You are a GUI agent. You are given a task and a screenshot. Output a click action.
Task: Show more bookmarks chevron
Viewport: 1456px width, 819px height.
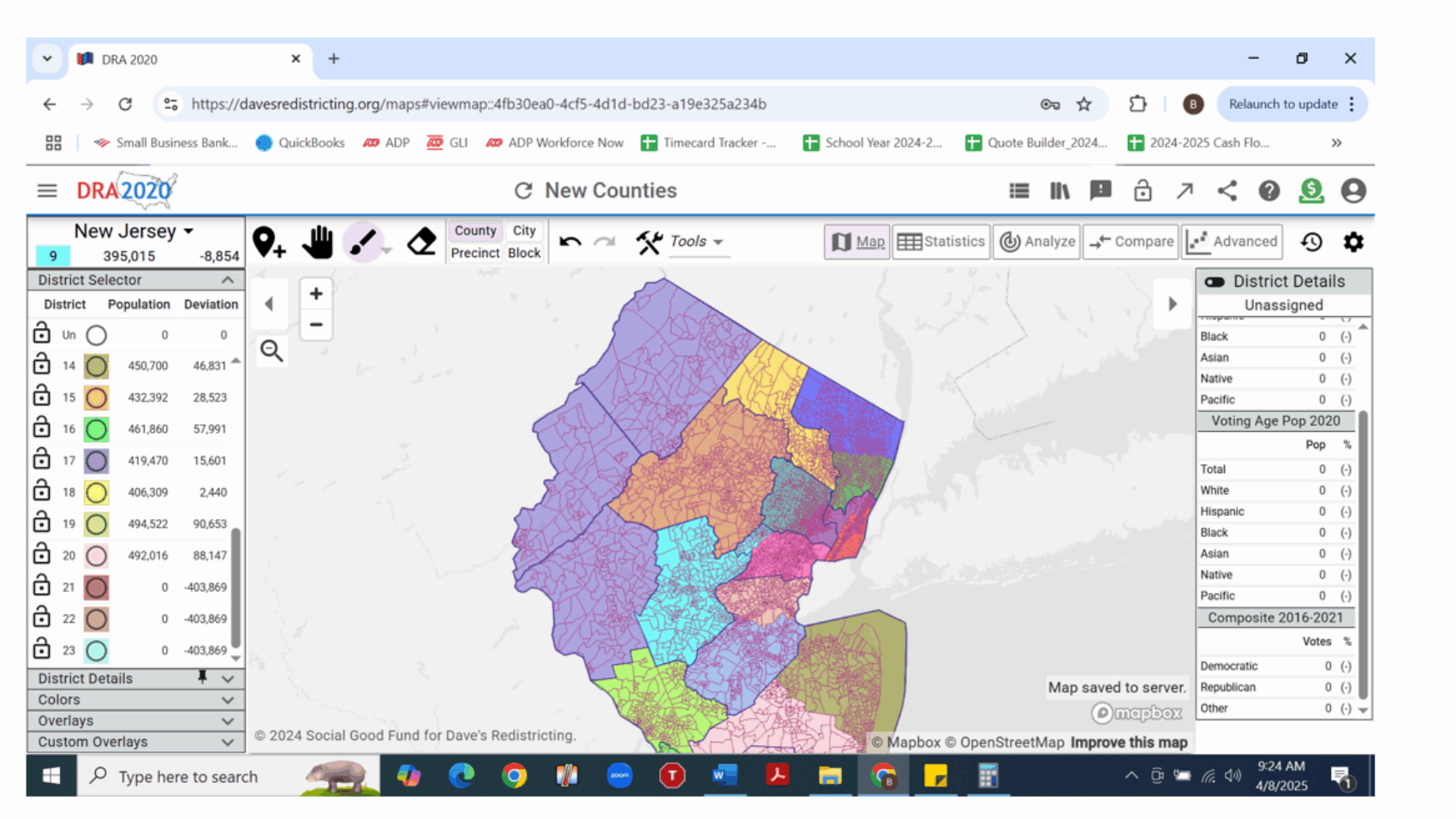tap(1337, 143)
